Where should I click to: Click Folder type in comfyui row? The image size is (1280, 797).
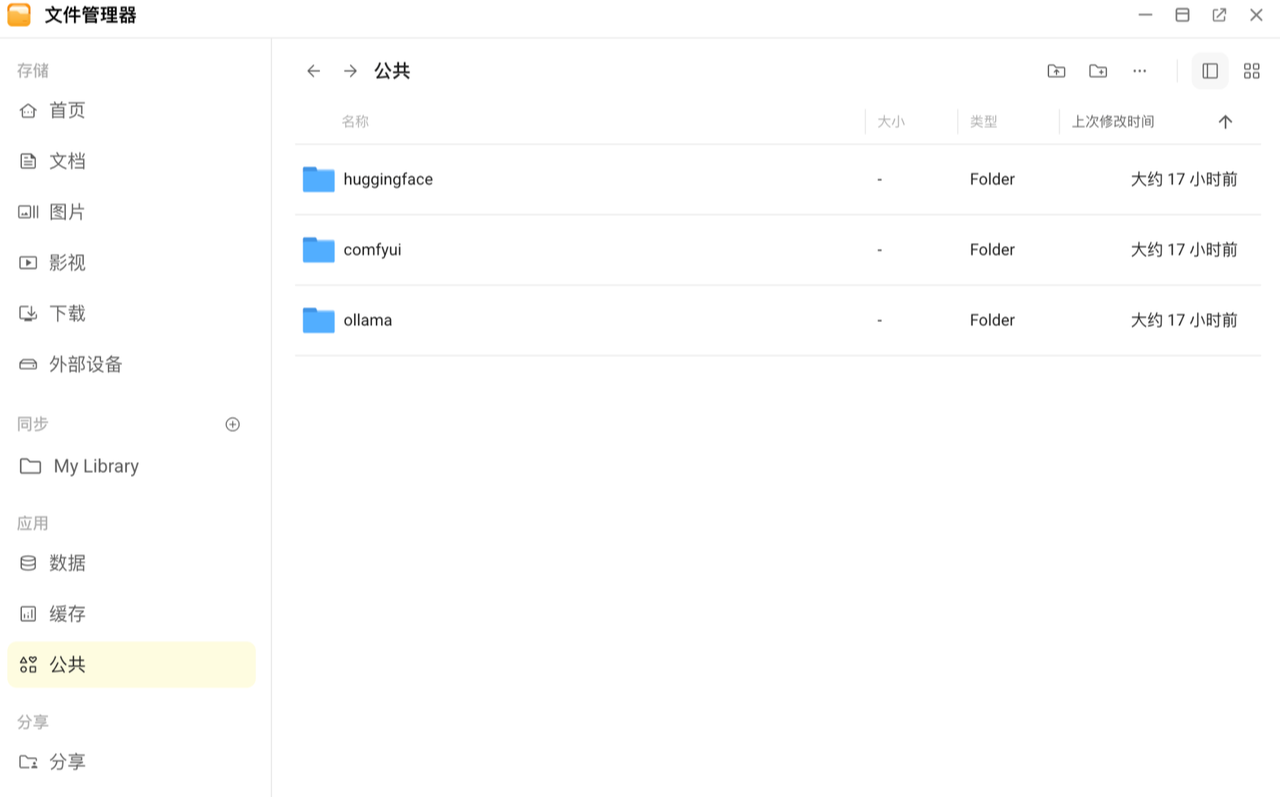tap(992, 250)
